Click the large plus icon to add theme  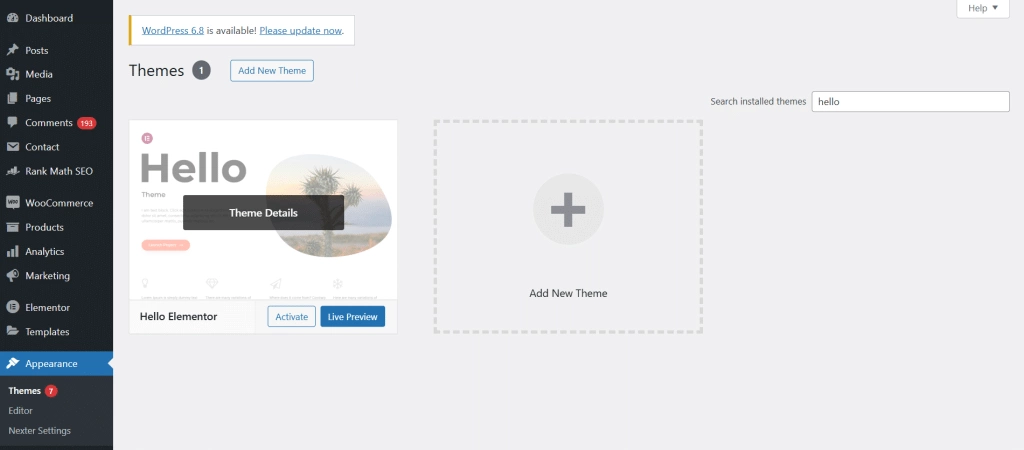(x=567, y=209)
